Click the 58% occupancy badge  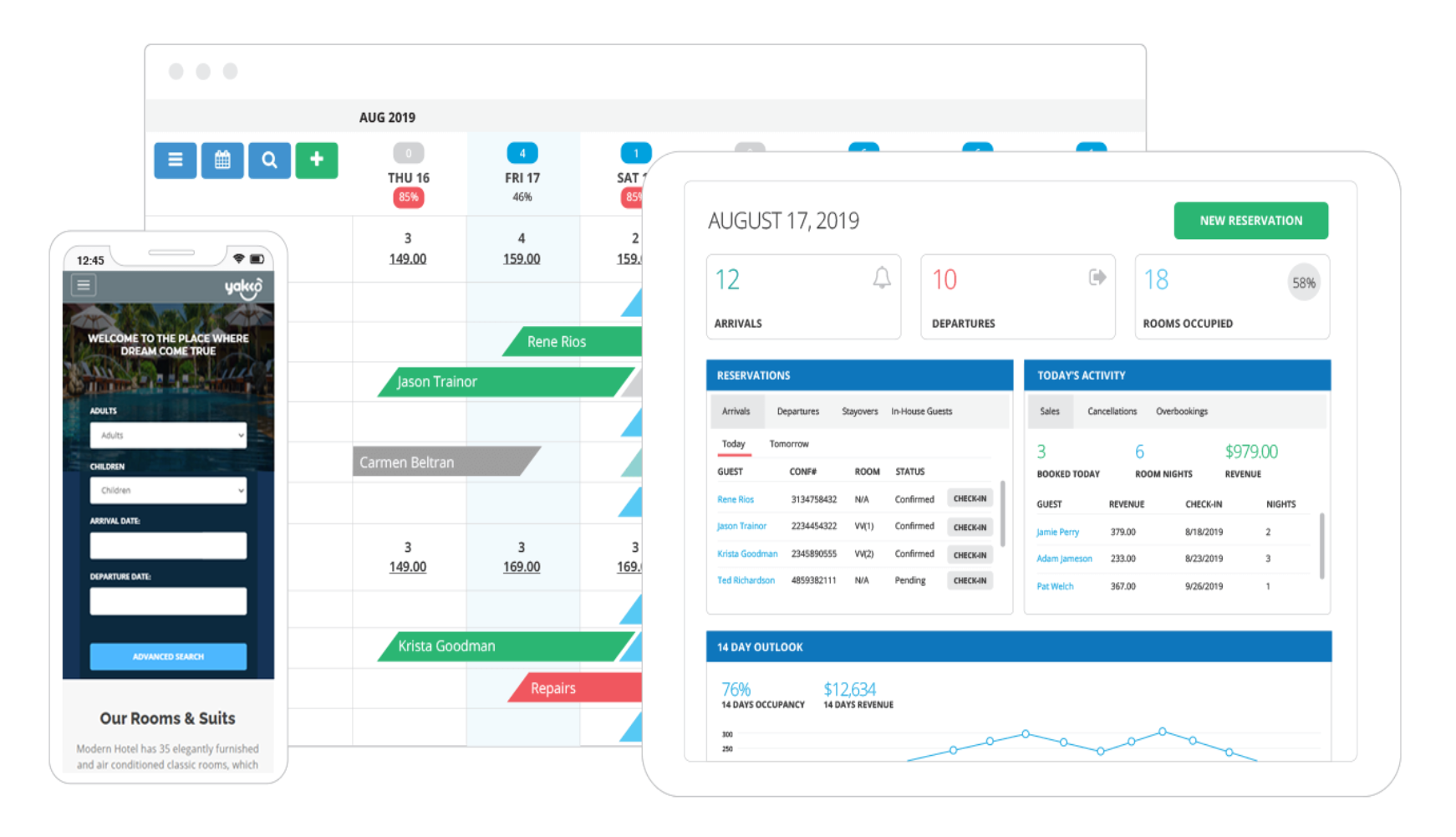(x=1303, y=283)
